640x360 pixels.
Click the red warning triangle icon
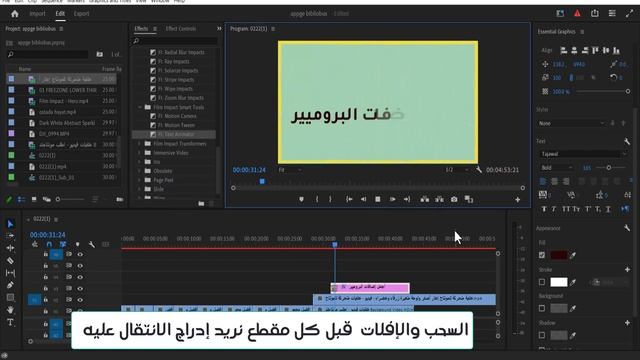tap(577, 13)
